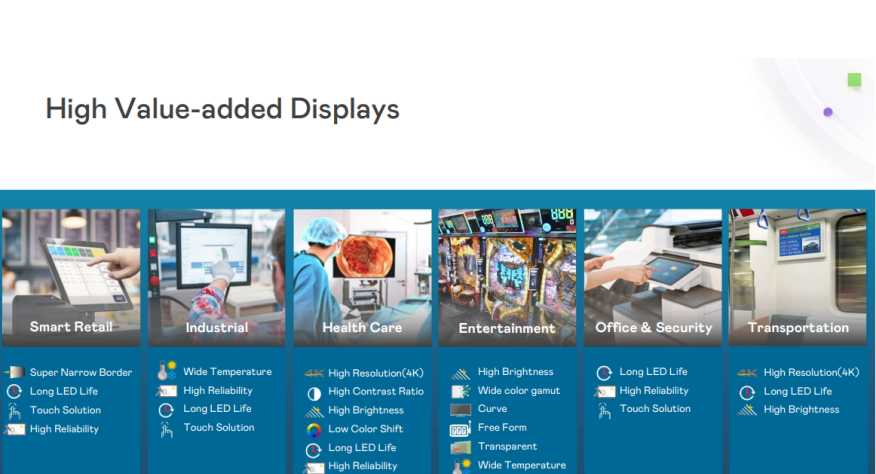Click the 'Low Color Shift' text

click(365, 429)
